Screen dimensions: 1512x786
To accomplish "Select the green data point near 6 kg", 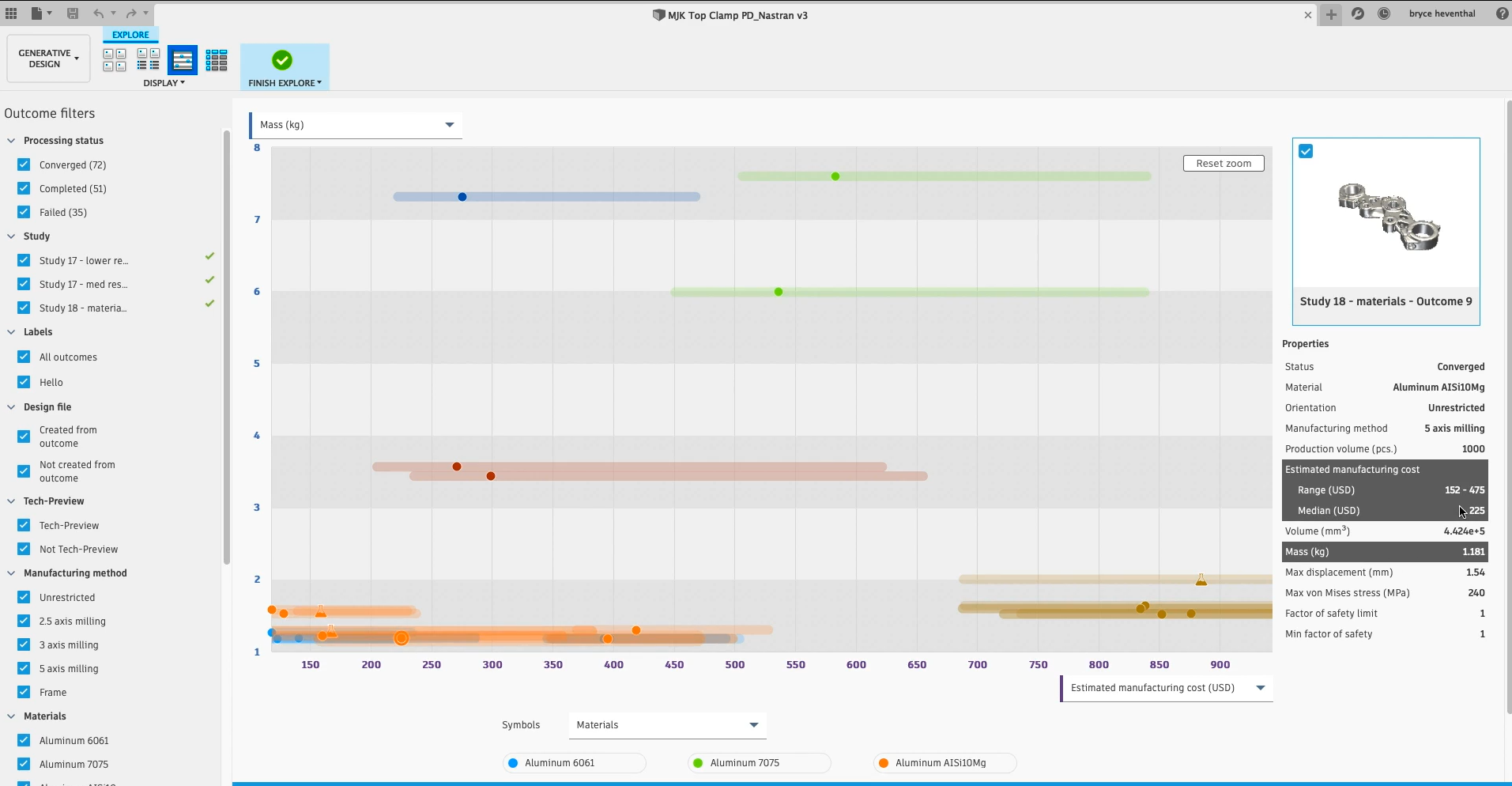I will click(779, 292).
